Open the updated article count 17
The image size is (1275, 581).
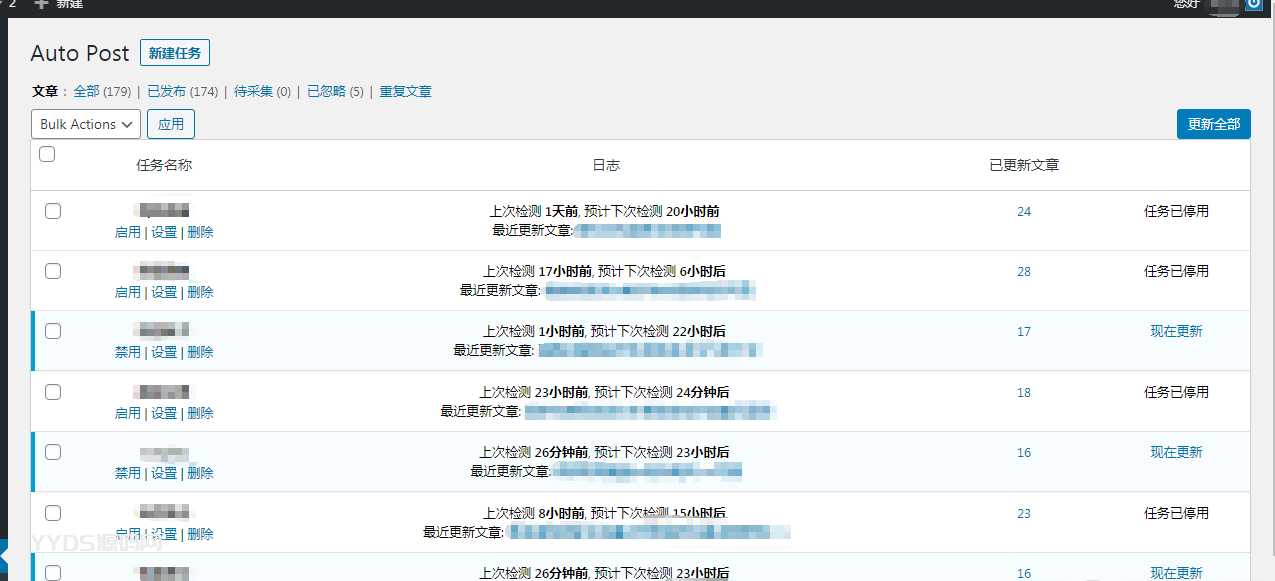tap(1024, 331)
